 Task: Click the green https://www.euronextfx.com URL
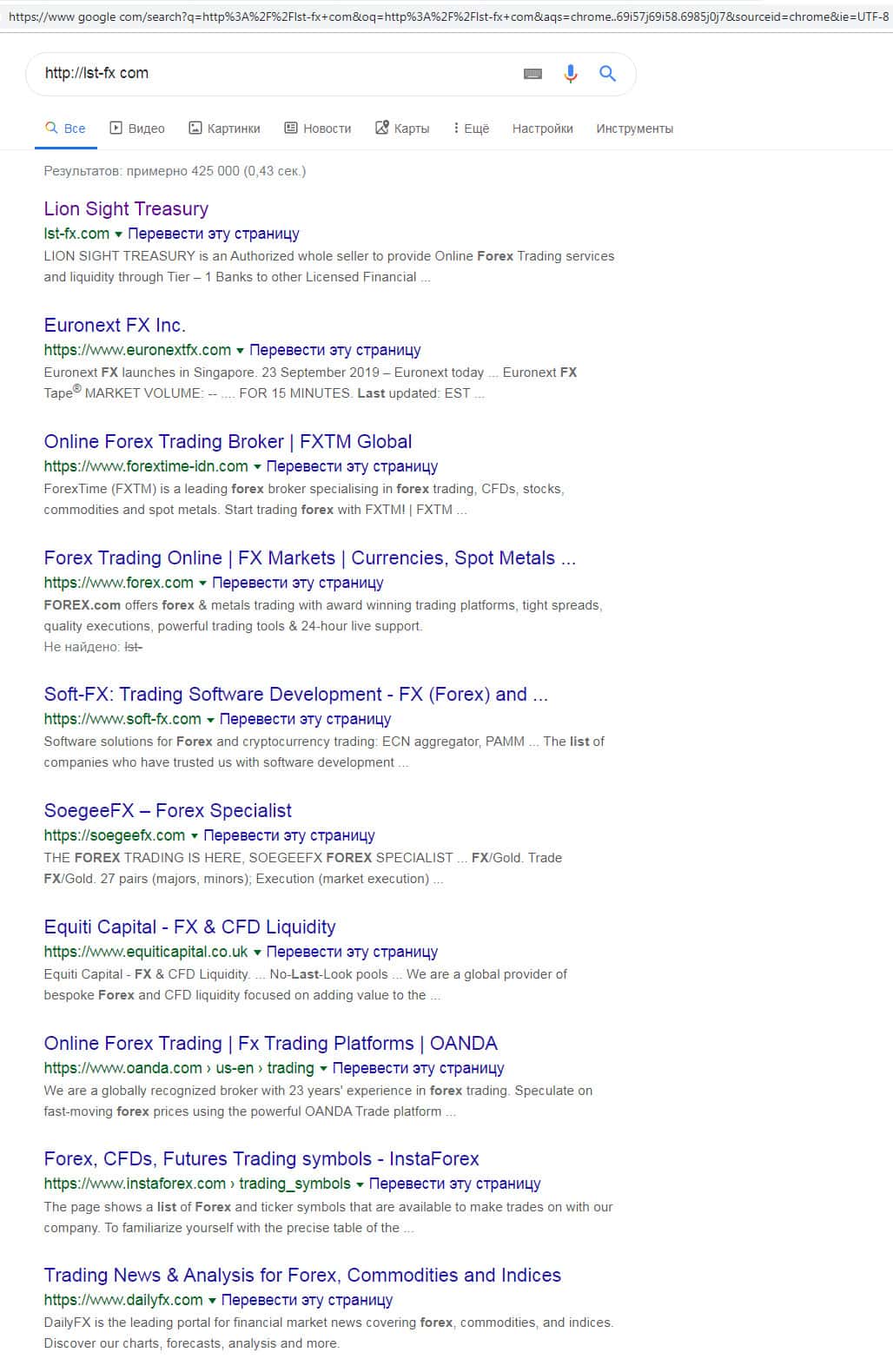coord(137,350)
